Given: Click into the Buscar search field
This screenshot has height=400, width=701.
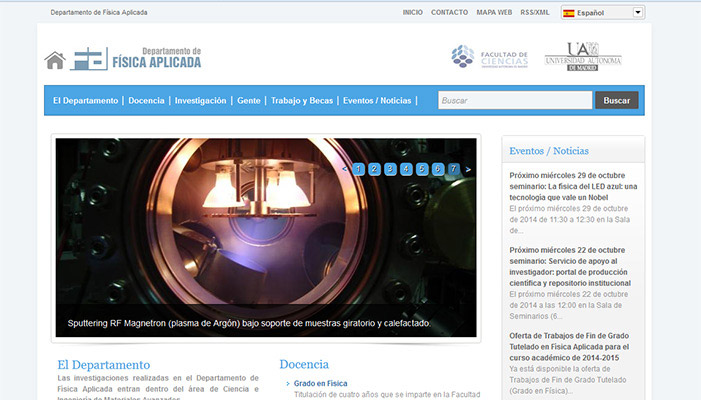Looking at the screenshot, I should click(x=514, y=101).
